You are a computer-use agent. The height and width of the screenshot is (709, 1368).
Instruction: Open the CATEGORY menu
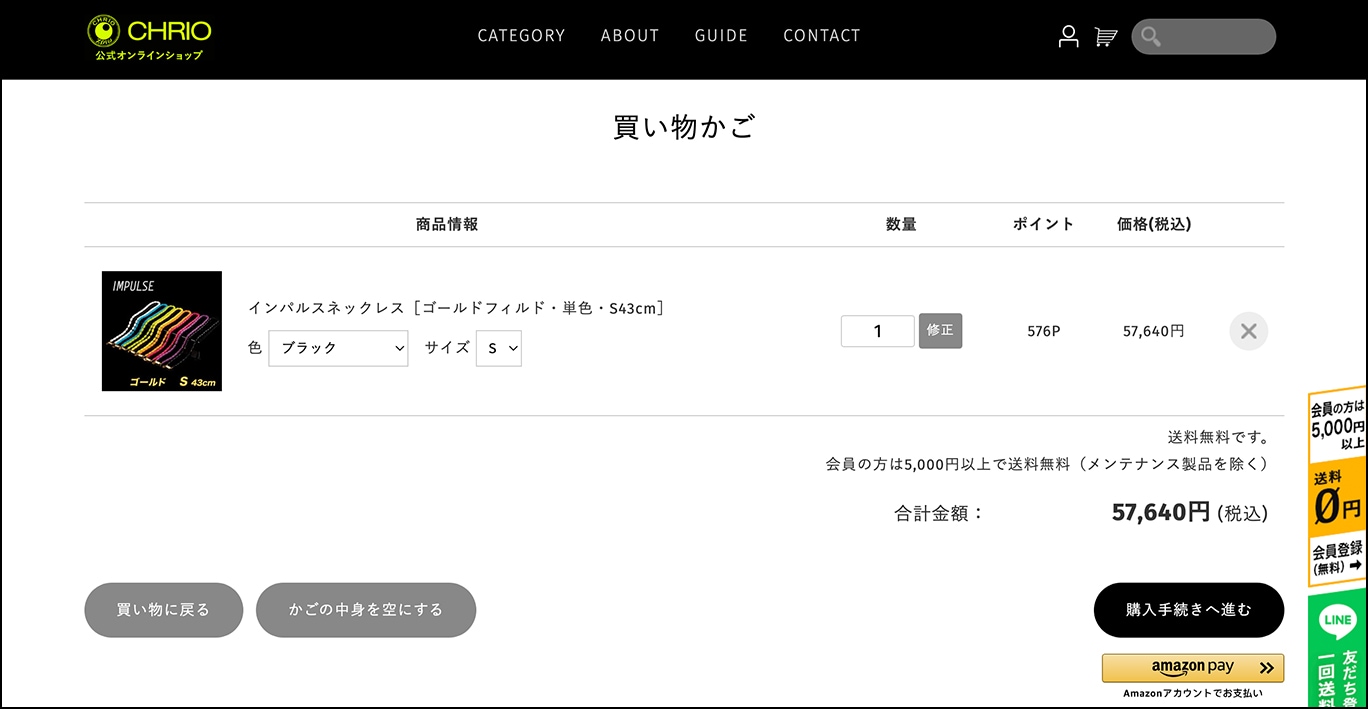pos(521,36)
